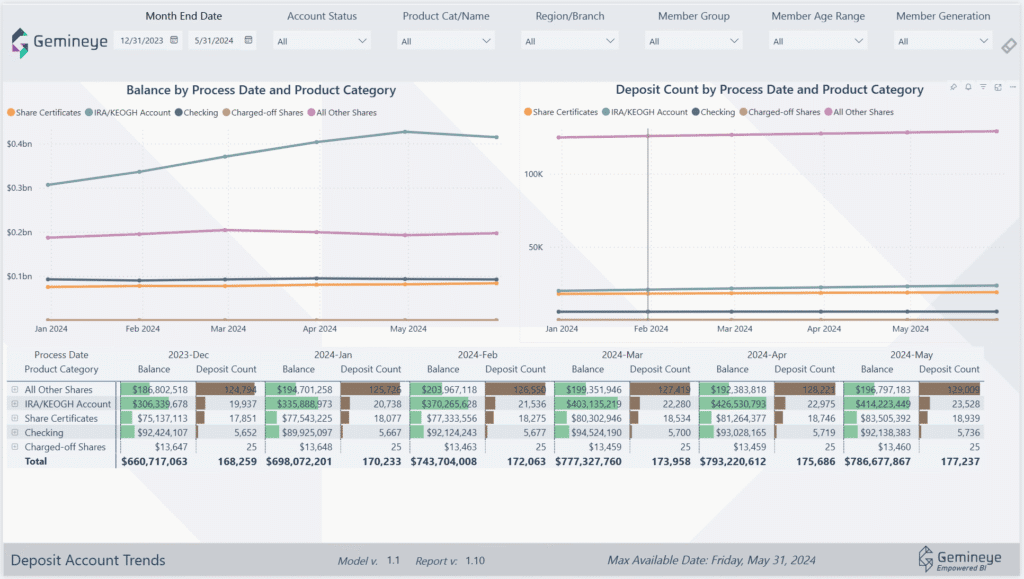The image size is (1024, 579).
Task: Open the filter icon on Deposit Count chart
Action: (983, 88)
